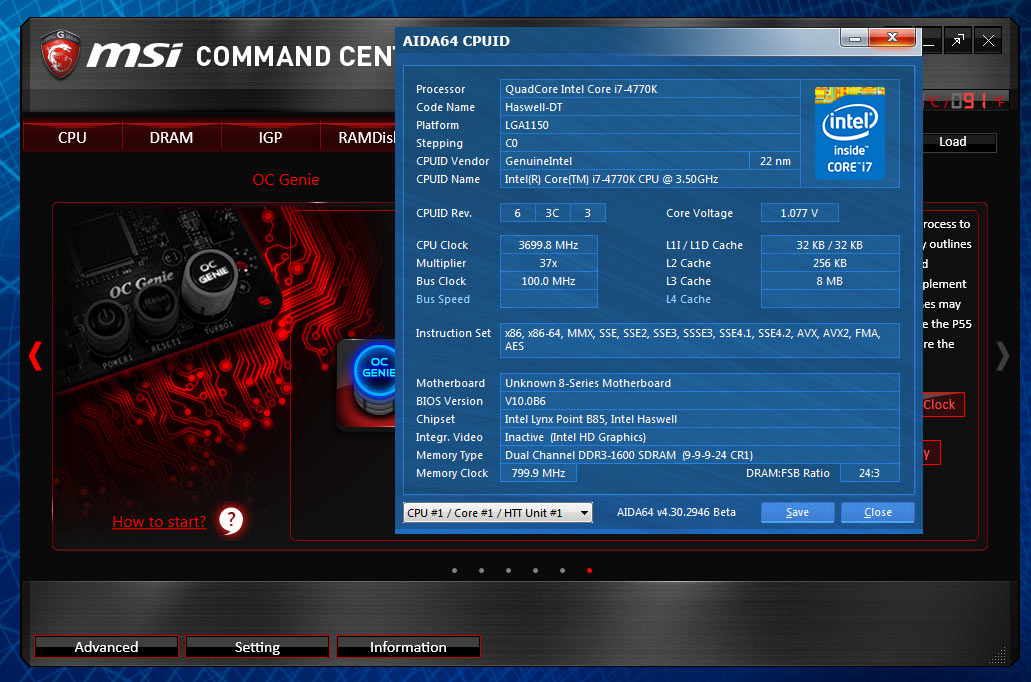Viewport: 1031px width, 682px height.
Task: Switch to the DRAM tab
Action: tap(172, 137)
